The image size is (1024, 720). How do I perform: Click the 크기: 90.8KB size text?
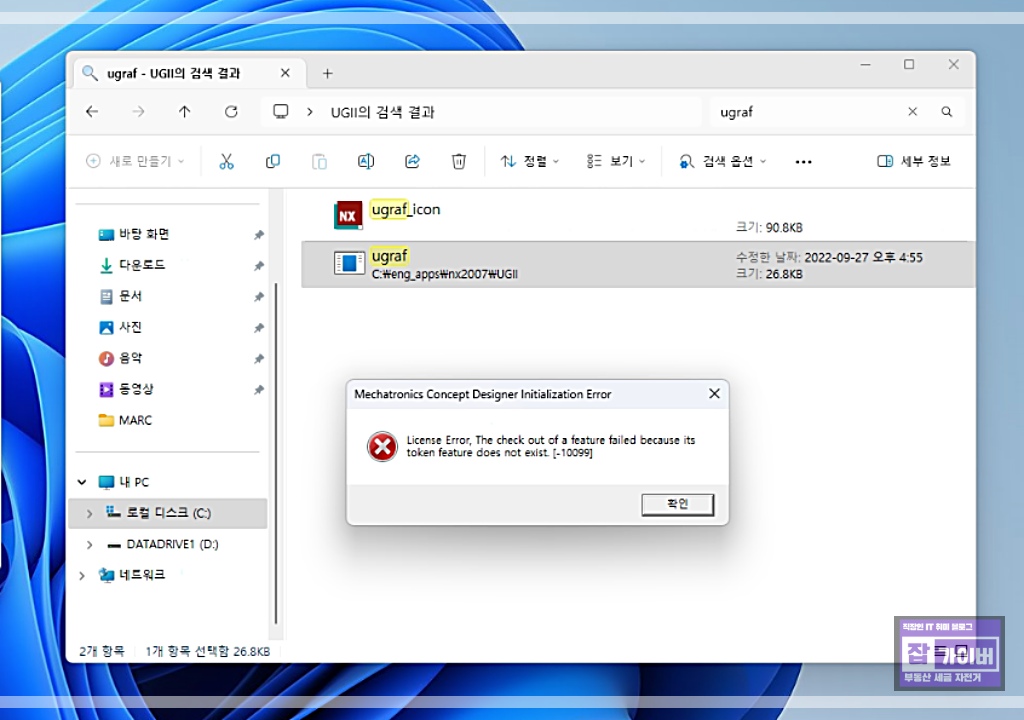[769, 227]
